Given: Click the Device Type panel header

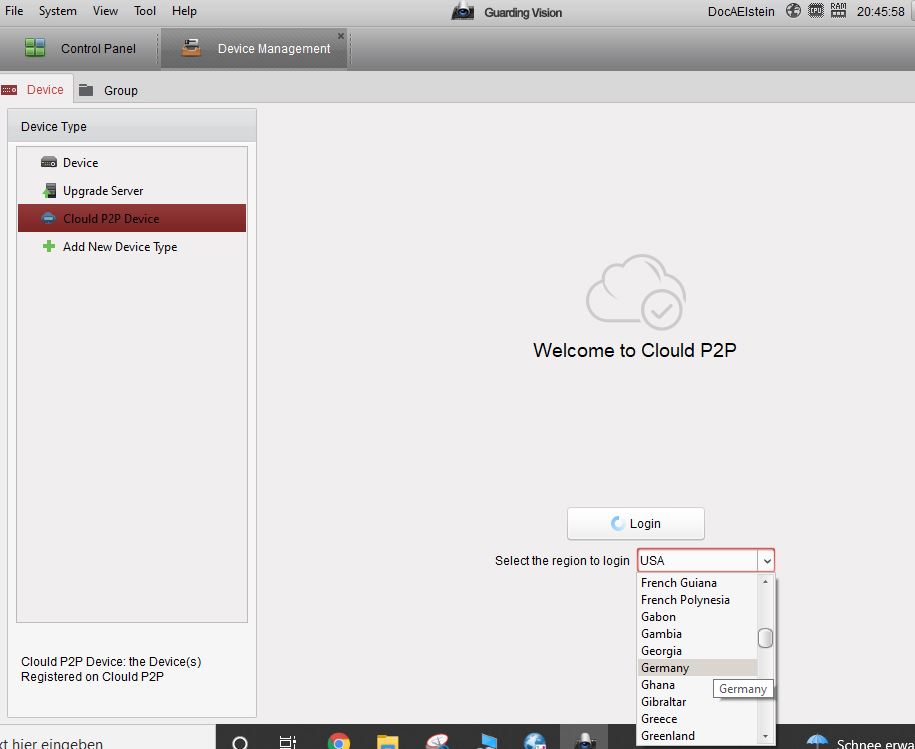Looking at the screenshot, I should click(132, 126).
